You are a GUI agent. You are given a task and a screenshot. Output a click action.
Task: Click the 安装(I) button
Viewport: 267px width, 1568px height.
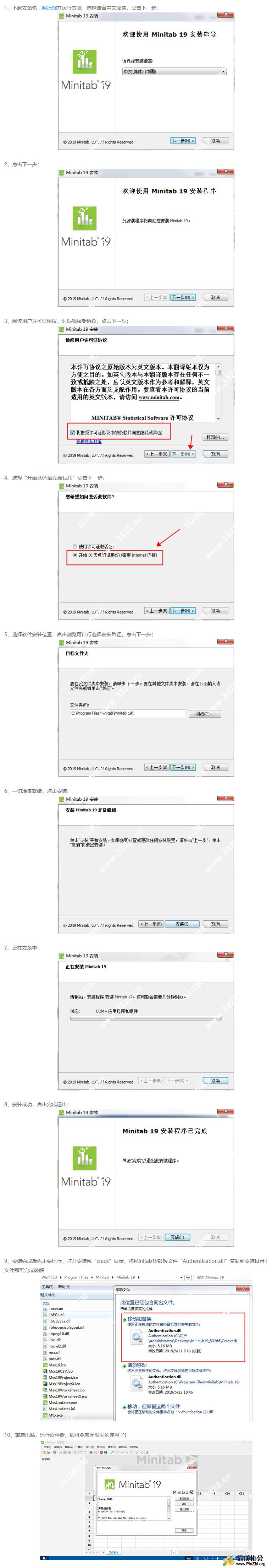pos(182,924)
